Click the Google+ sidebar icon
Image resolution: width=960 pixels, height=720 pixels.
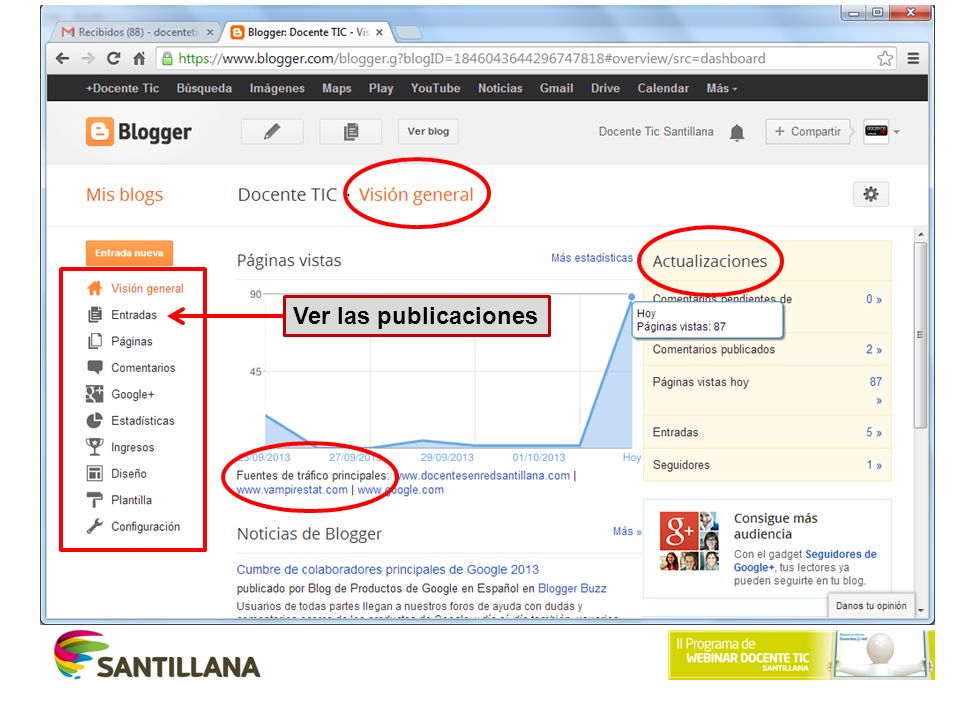pos(94,394)
